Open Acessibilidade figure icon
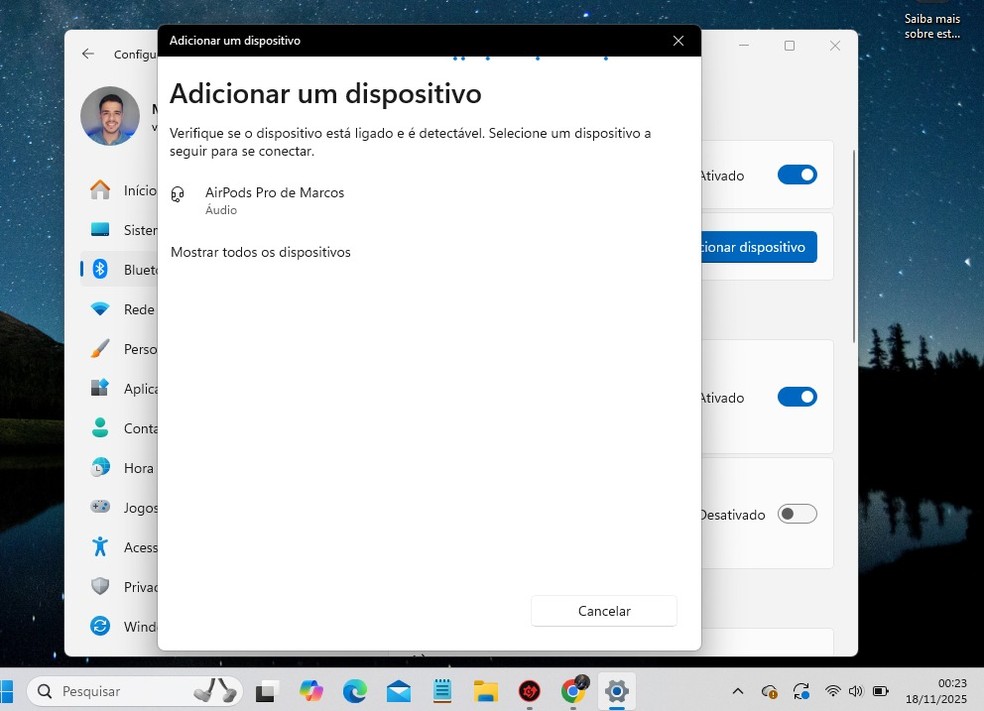The image size is (984, 711). [100, 547]
